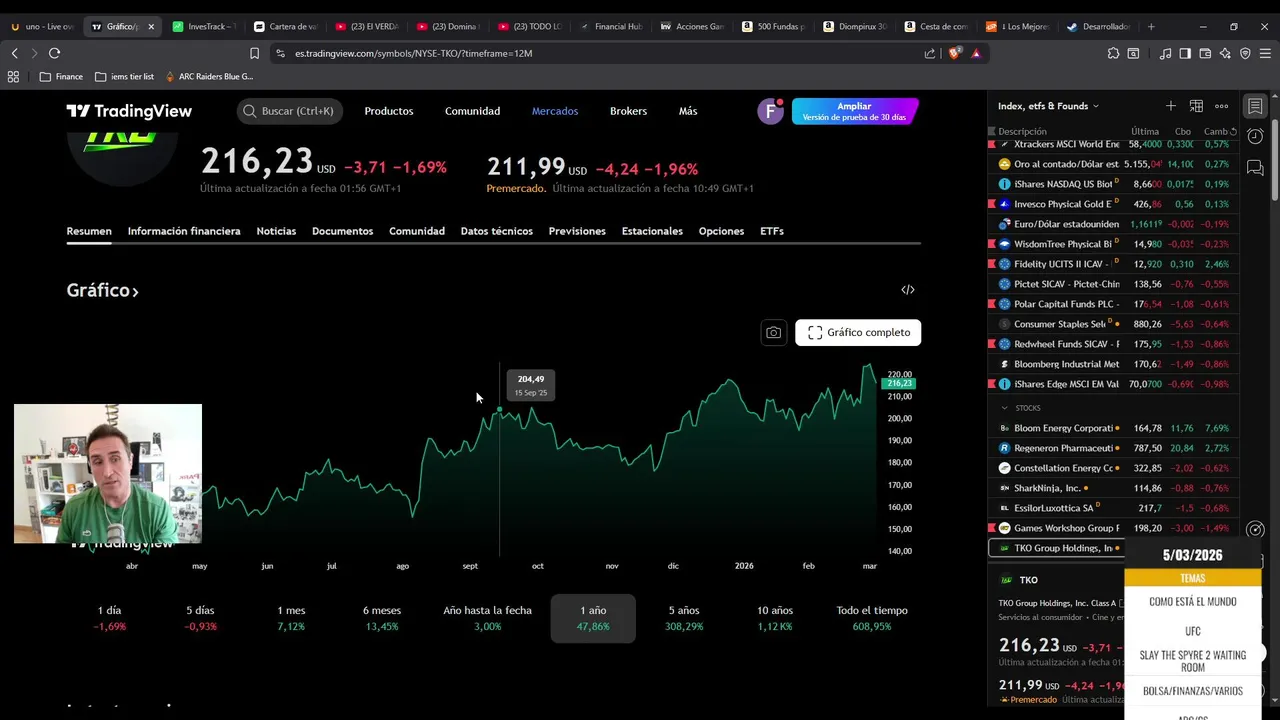Image resolution: width=1280 pixels, height=720 pixels.
Task: Click the Buscar search field
Action: 290,111
